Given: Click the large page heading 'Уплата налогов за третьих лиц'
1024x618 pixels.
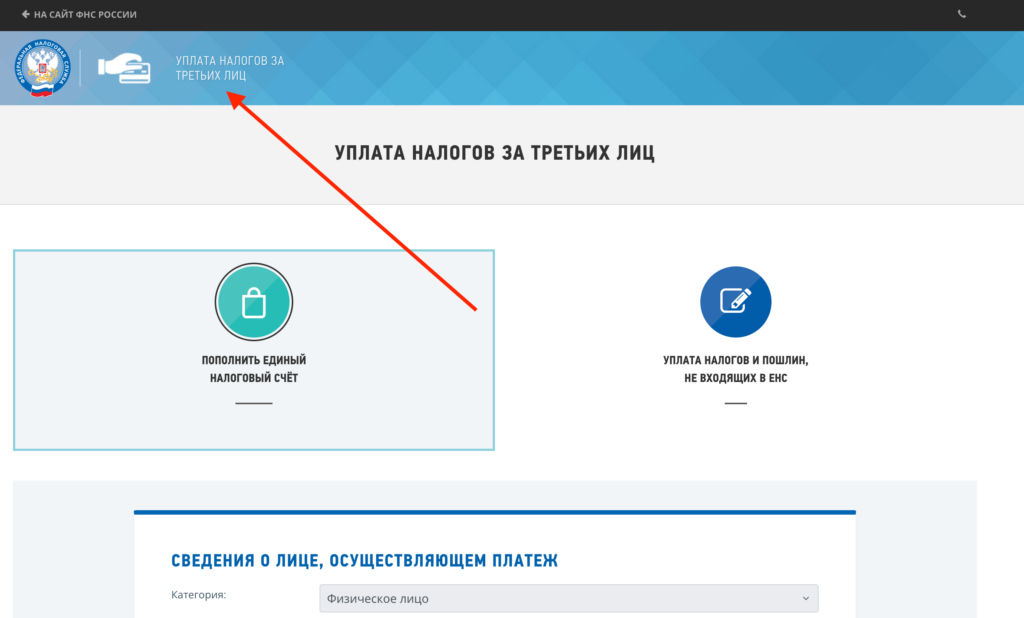Looking at the screenshot, I should [495, 153].
